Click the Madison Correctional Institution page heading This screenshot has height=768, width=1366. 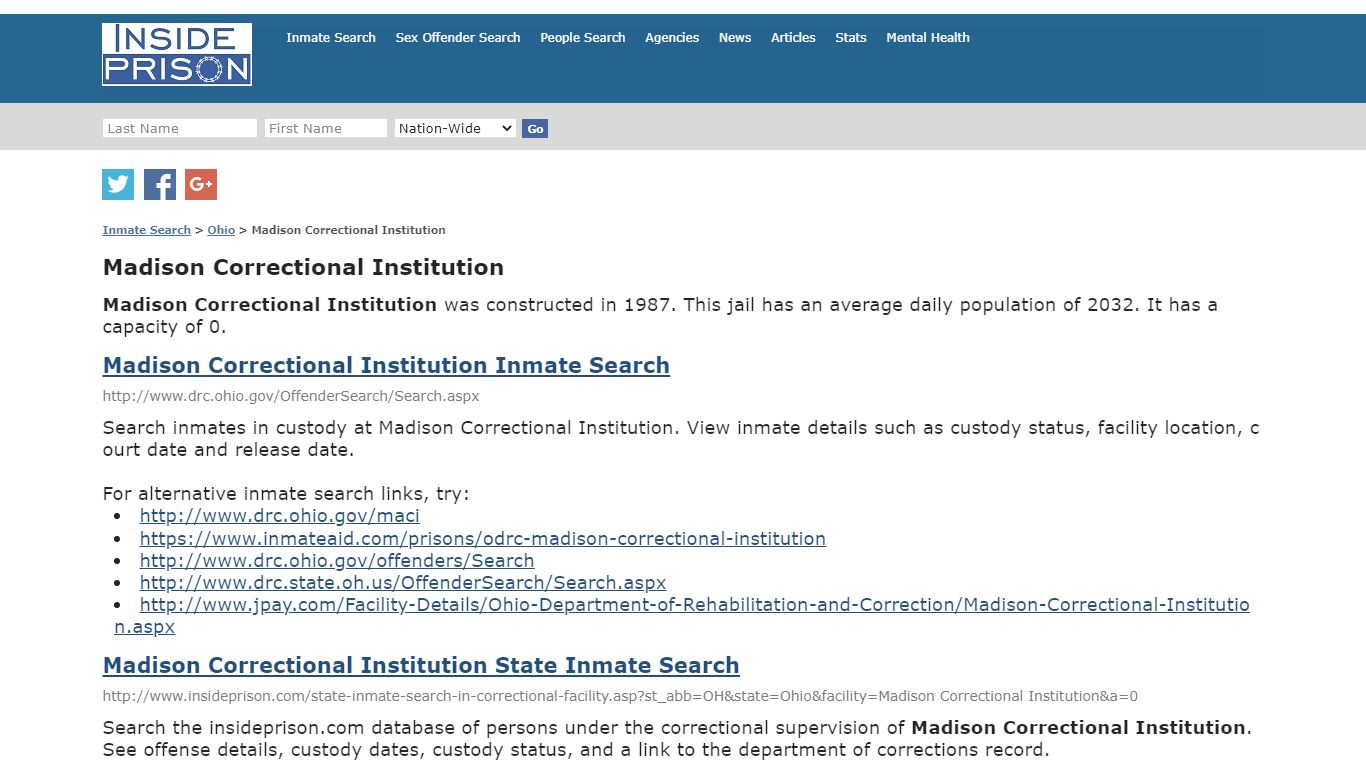click(x=304, y=267)
